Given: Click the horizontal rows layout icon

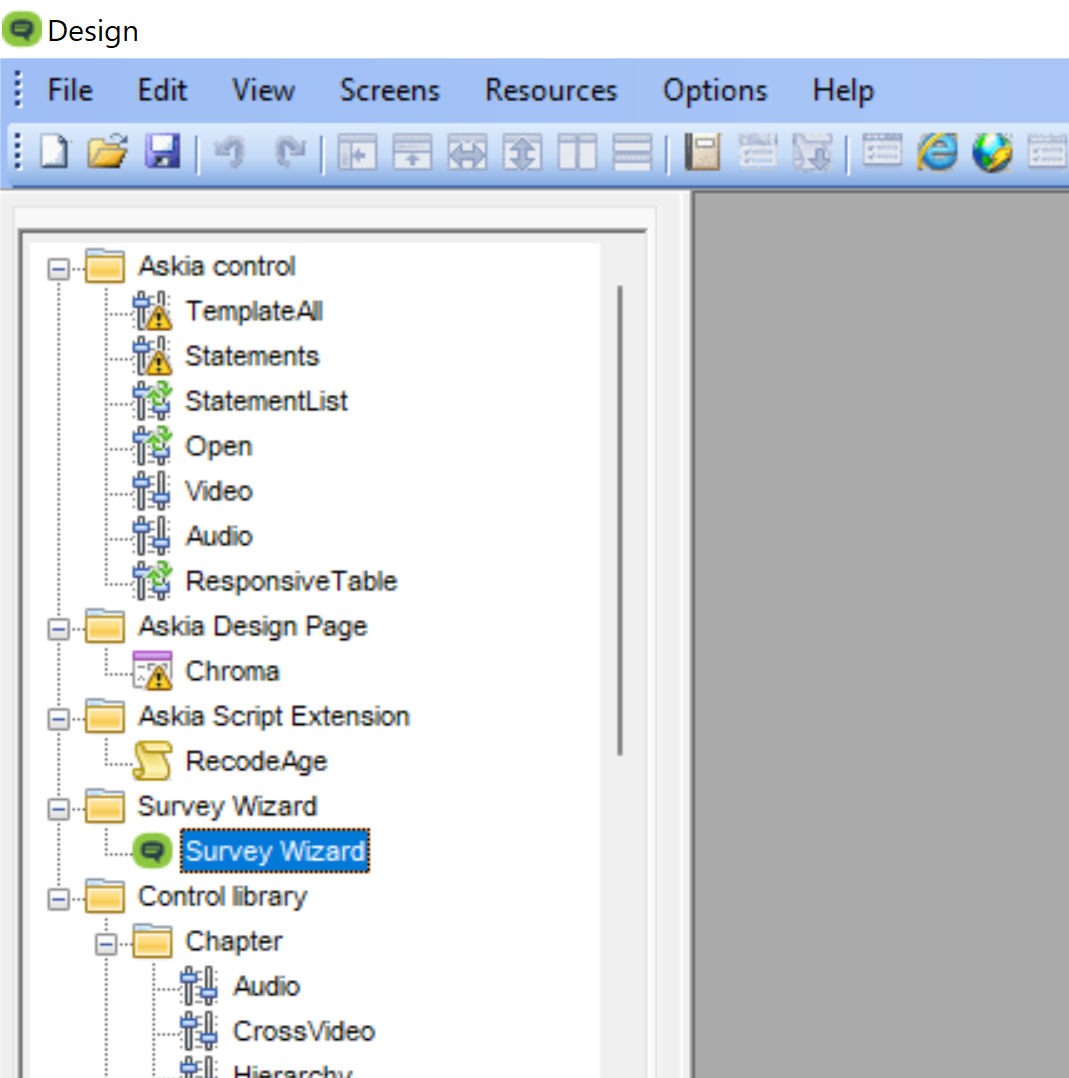Looking at the screenshot, I should point(632,152).
